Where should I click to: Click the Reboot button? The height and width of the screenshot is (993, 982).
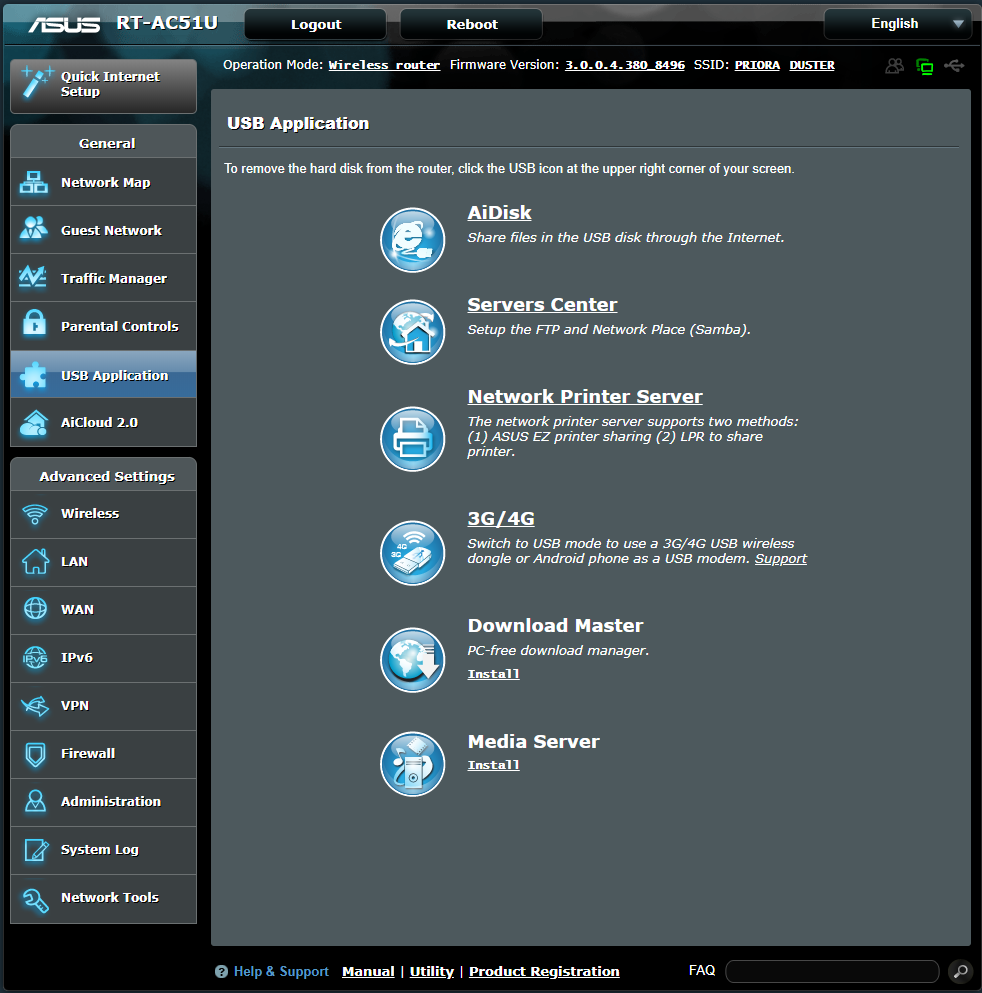[x=472, y=24]
